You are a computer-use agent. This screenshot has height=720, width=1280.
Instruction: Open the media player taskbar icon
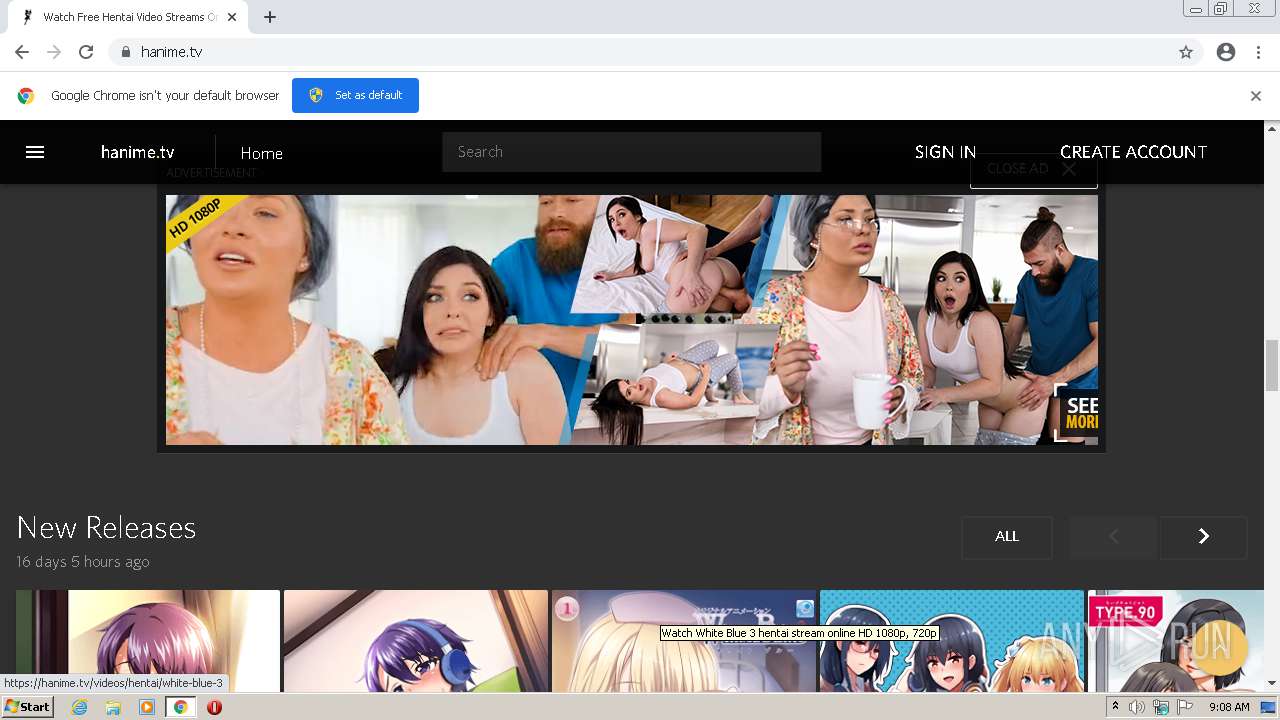147,707
